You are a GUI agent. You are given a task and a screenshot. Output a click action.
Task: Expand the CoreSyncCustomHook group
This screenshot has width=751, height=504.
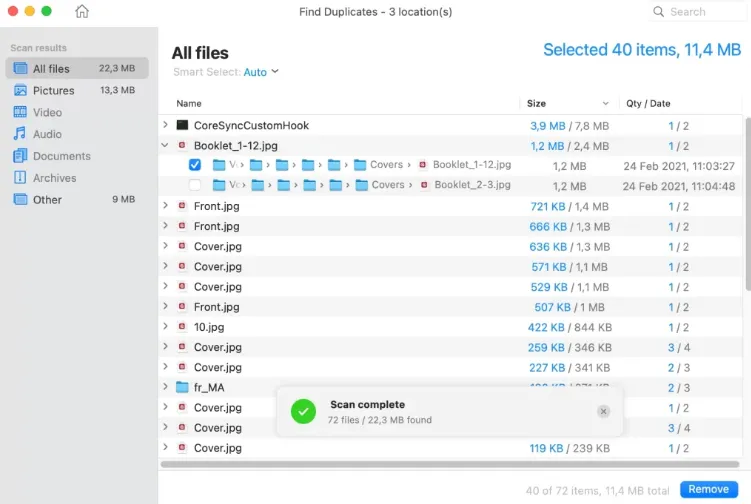165,125
